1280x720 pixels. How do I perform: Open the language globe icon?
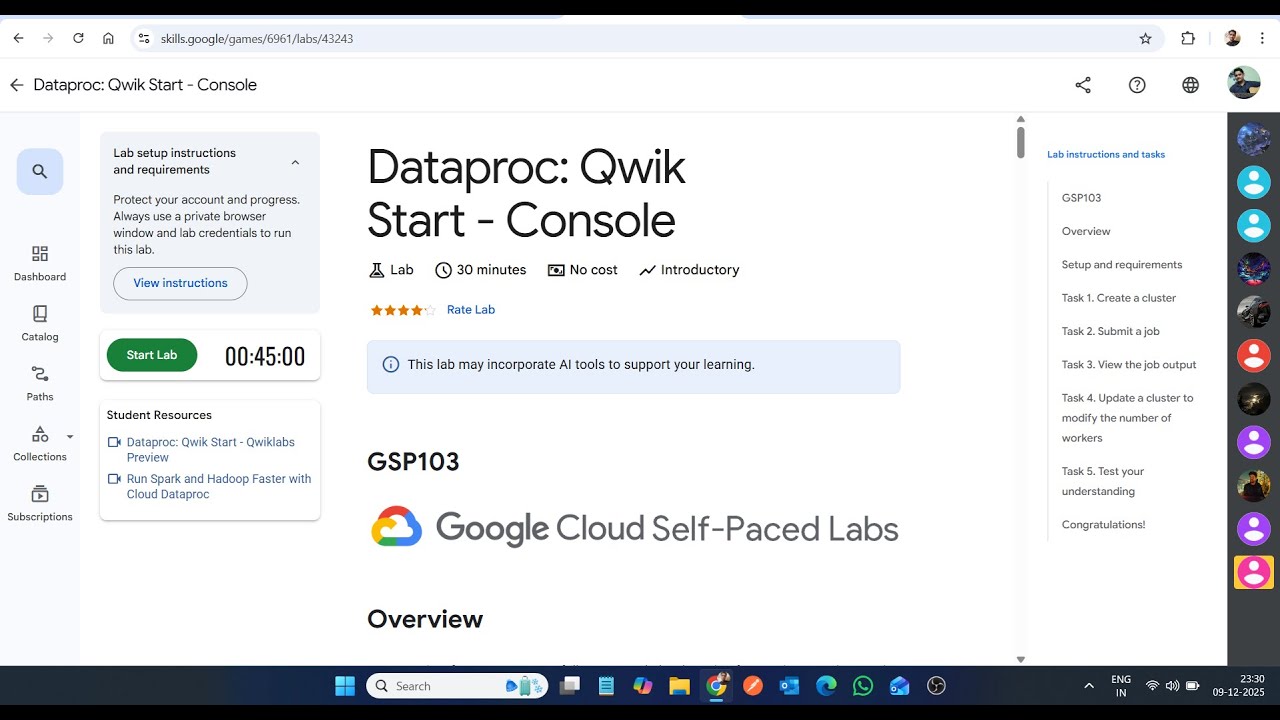pos(1190,85)
